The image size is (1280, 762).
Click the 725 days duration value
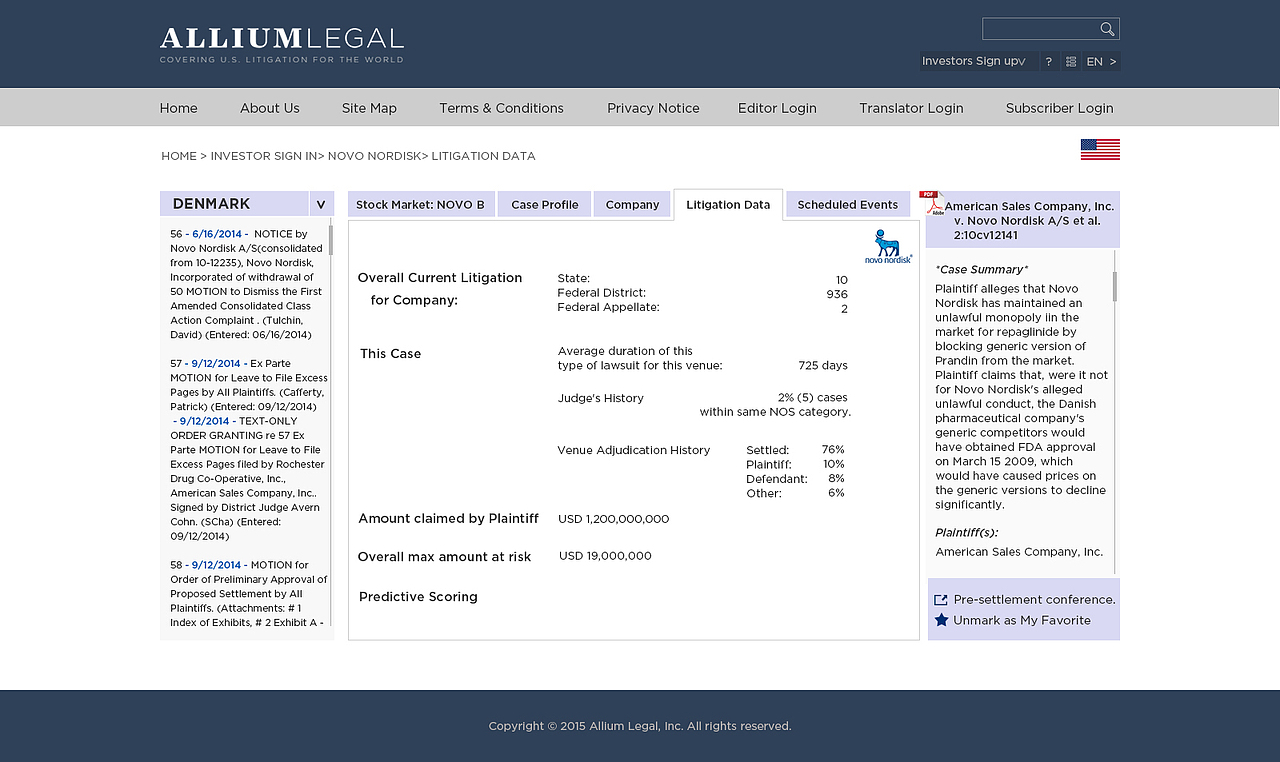[823, 366]
